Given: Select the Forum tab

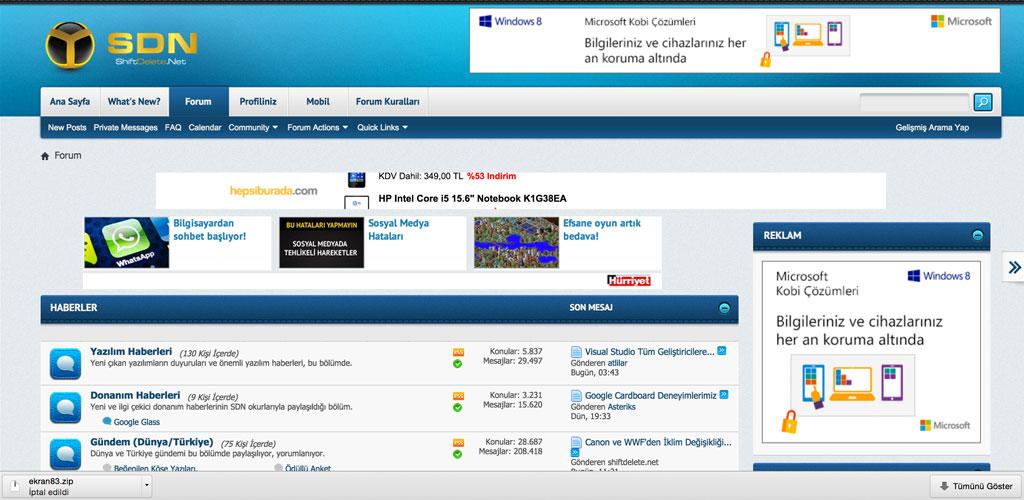Looking at the screenshot, I should 199,102.
